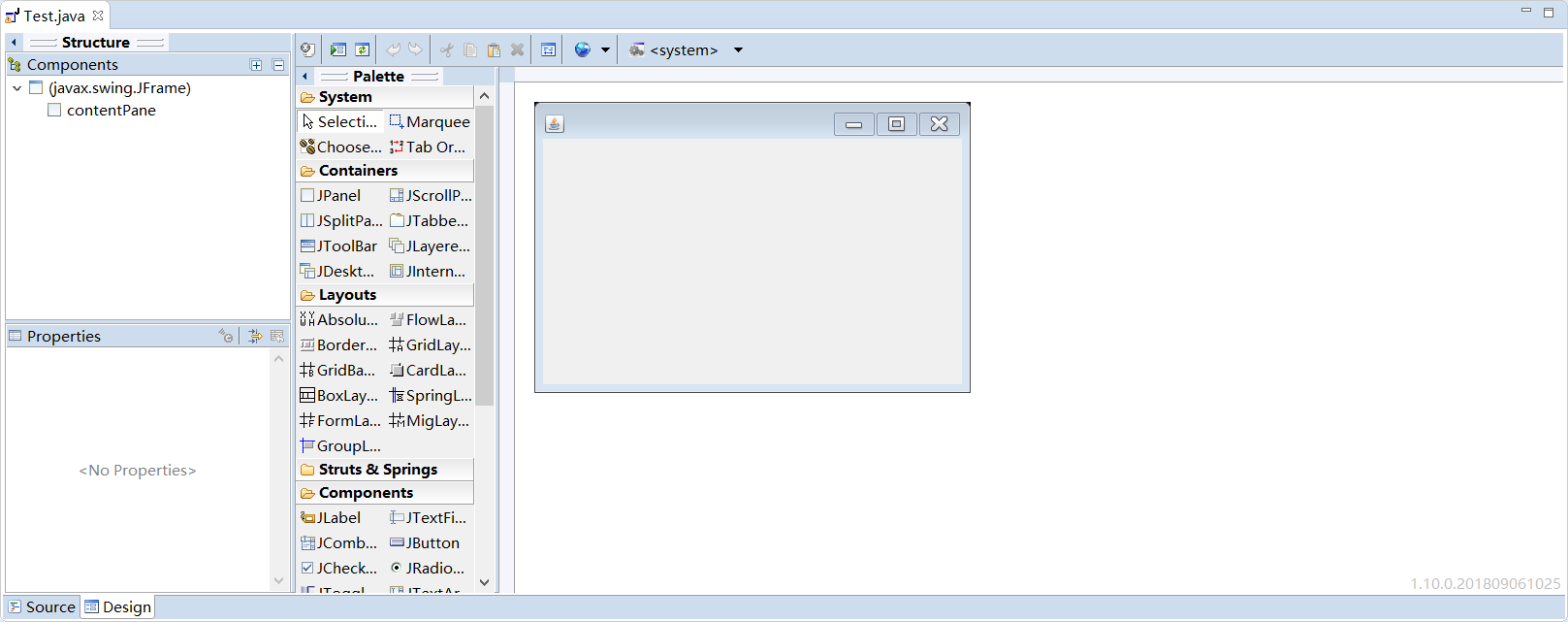Choose GroupLayout in palette
Screen dimensions: 1568x622
pyautogui.click(x=340, y=445)
